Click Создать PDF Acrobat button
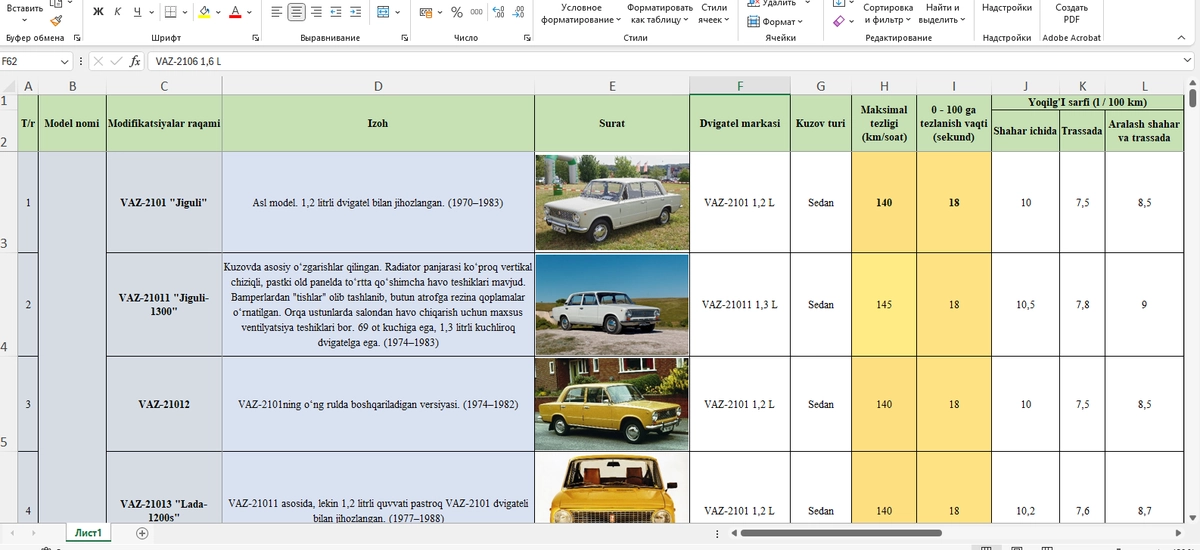Viewport: 1200px width, 550px height. coord(1071,13)
